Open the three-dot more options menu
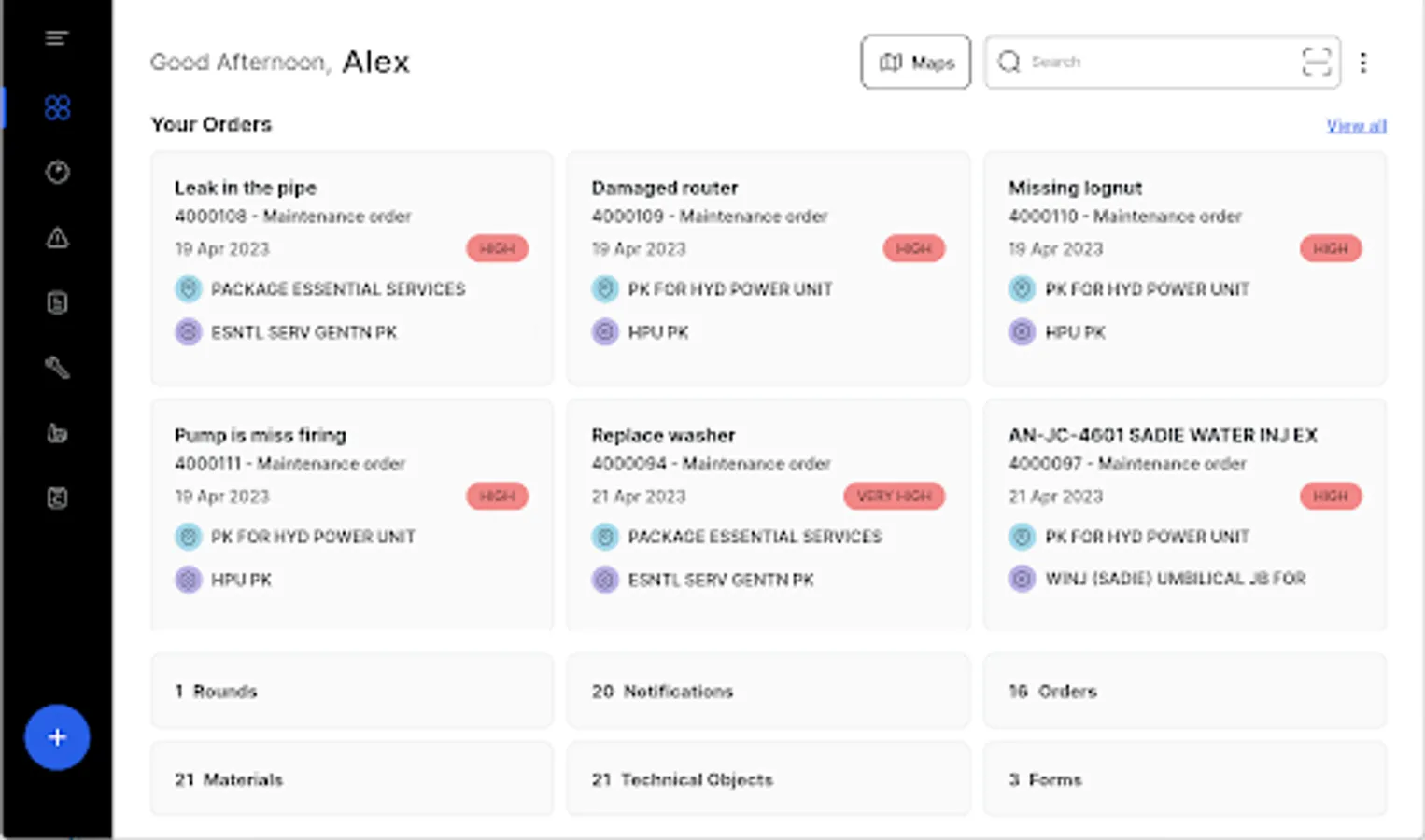Viewport: 1425px width, 840px height. click(x=1363, y=63)
